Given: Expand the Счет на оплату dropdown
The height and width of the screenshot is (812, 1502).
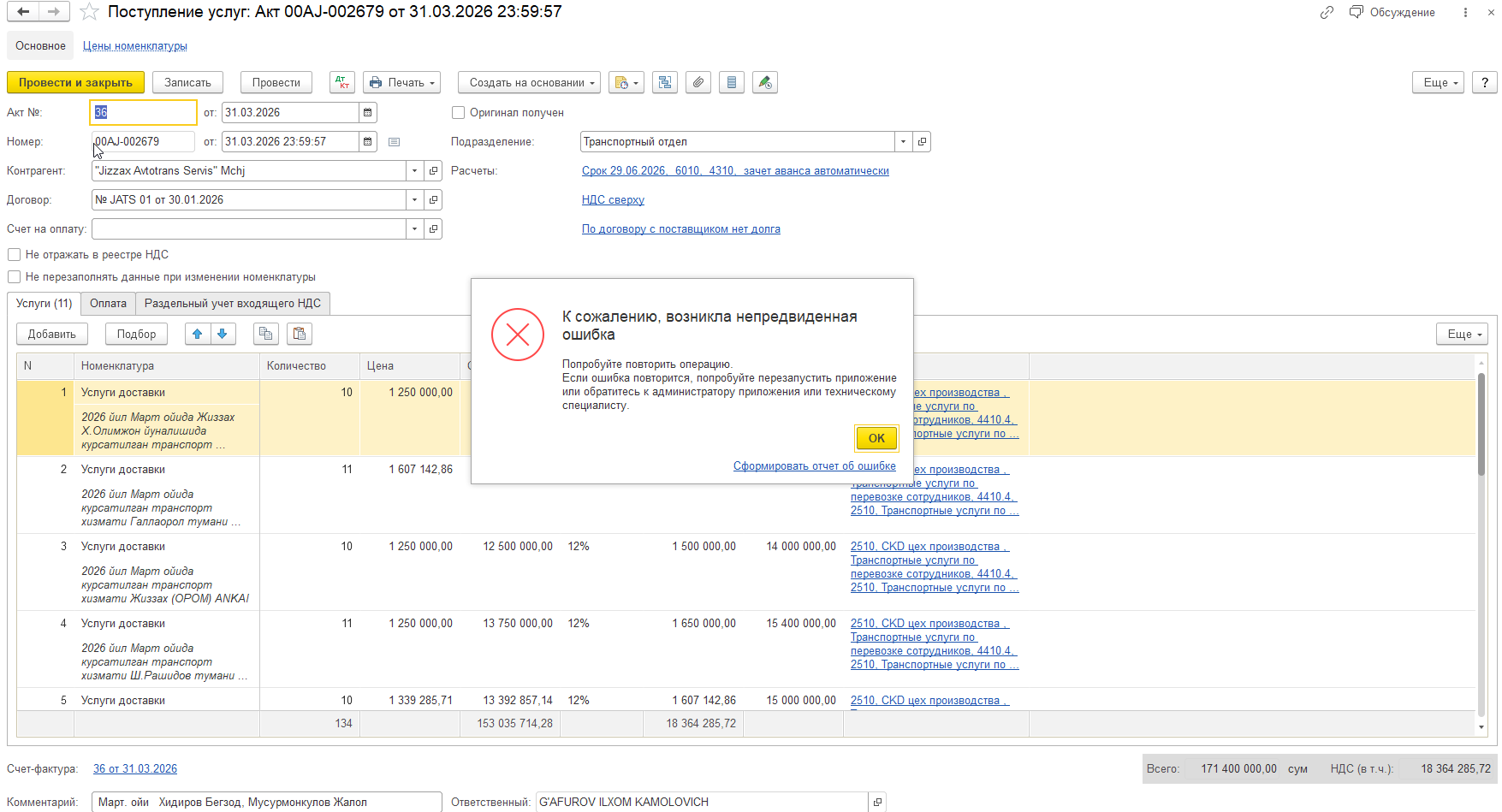Looking at the screenshot, I should 415,228.
